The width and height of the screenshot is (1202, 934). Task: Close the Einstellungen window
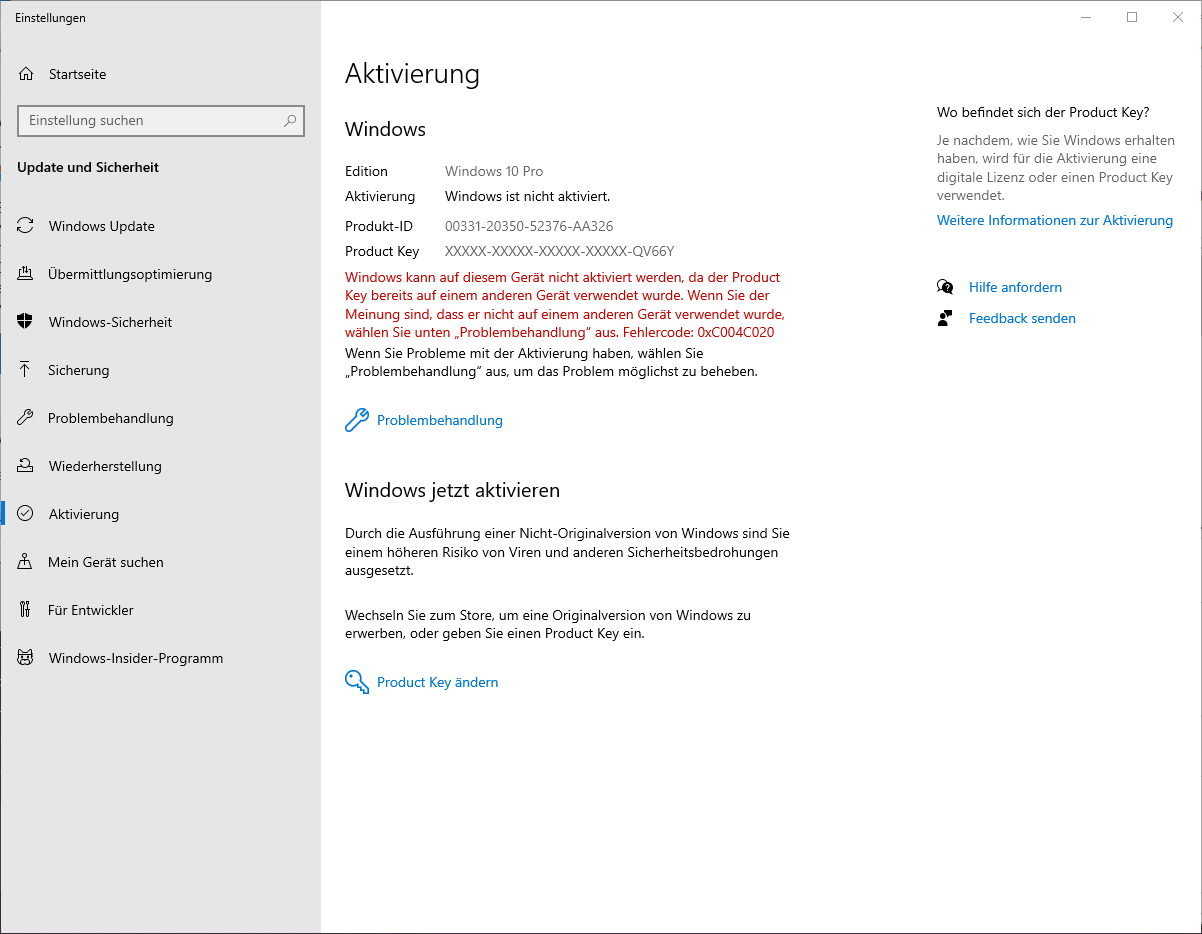click(x=1178, y=17)
